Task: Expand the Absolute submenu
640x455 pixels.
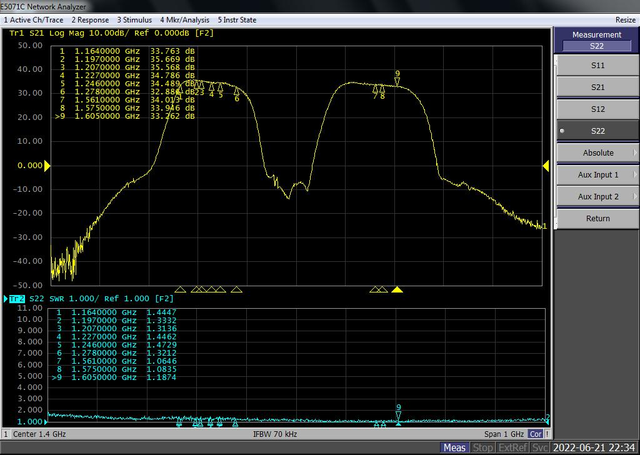Action: [598, 153]
